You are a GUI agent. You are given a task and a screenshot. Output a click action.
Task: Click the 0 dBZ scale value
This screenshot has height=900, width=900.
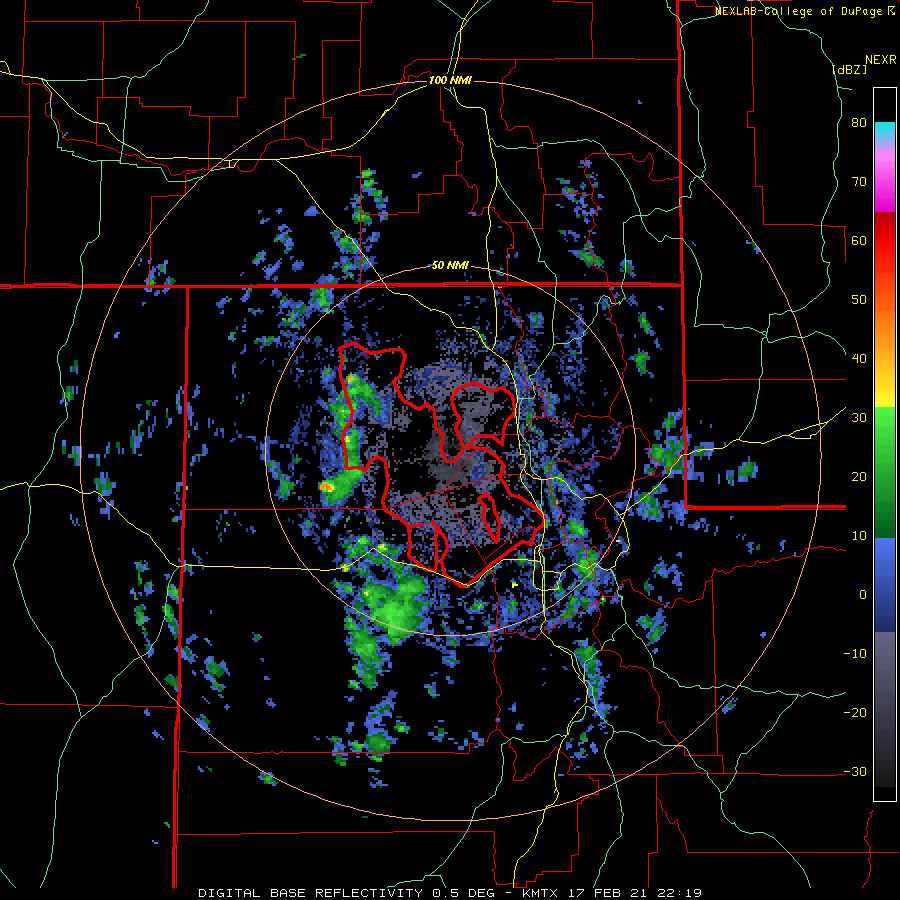[x=863, y=595]
